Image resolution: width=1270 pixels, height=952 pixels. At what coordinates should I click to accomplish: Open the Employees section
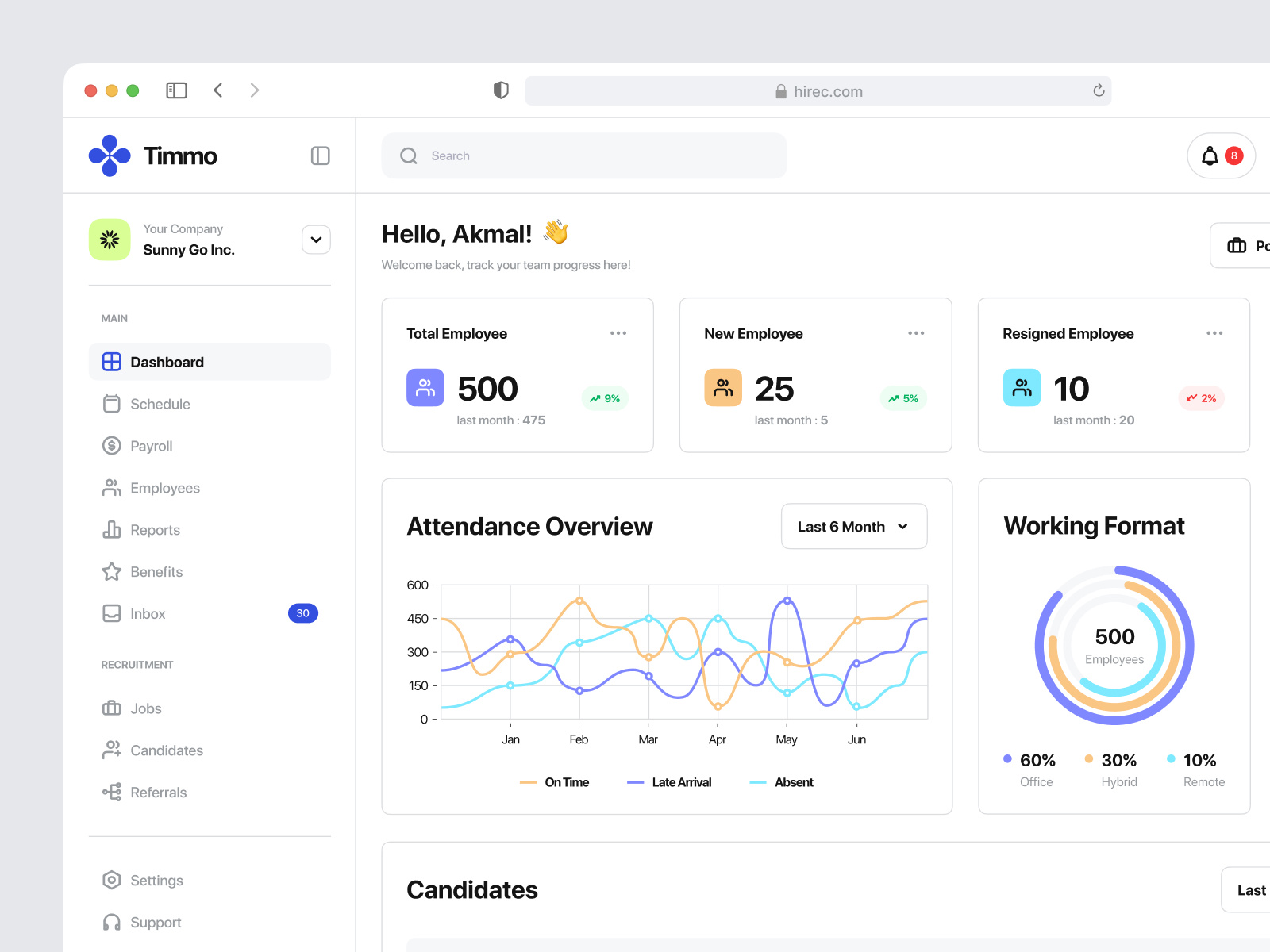[210, 488]
